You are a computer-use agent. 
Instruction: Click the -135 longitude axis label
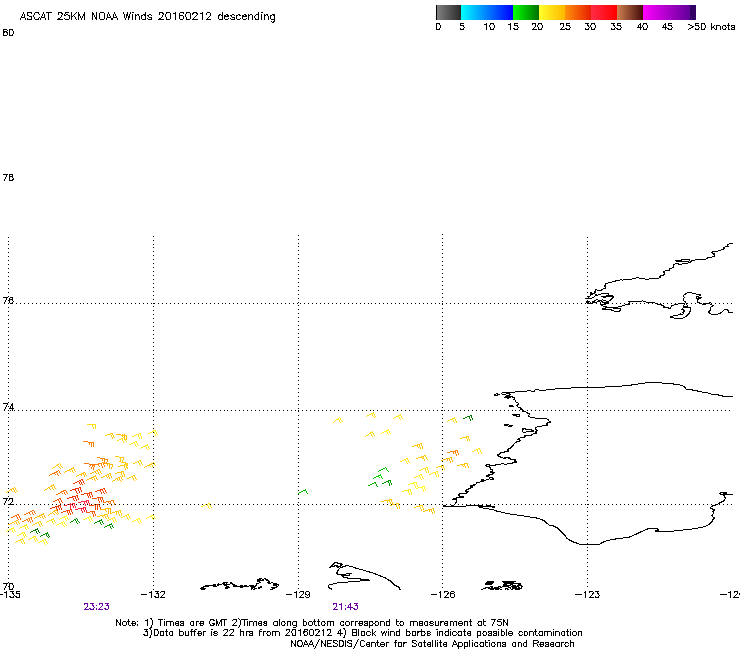(x=10, y=594)
